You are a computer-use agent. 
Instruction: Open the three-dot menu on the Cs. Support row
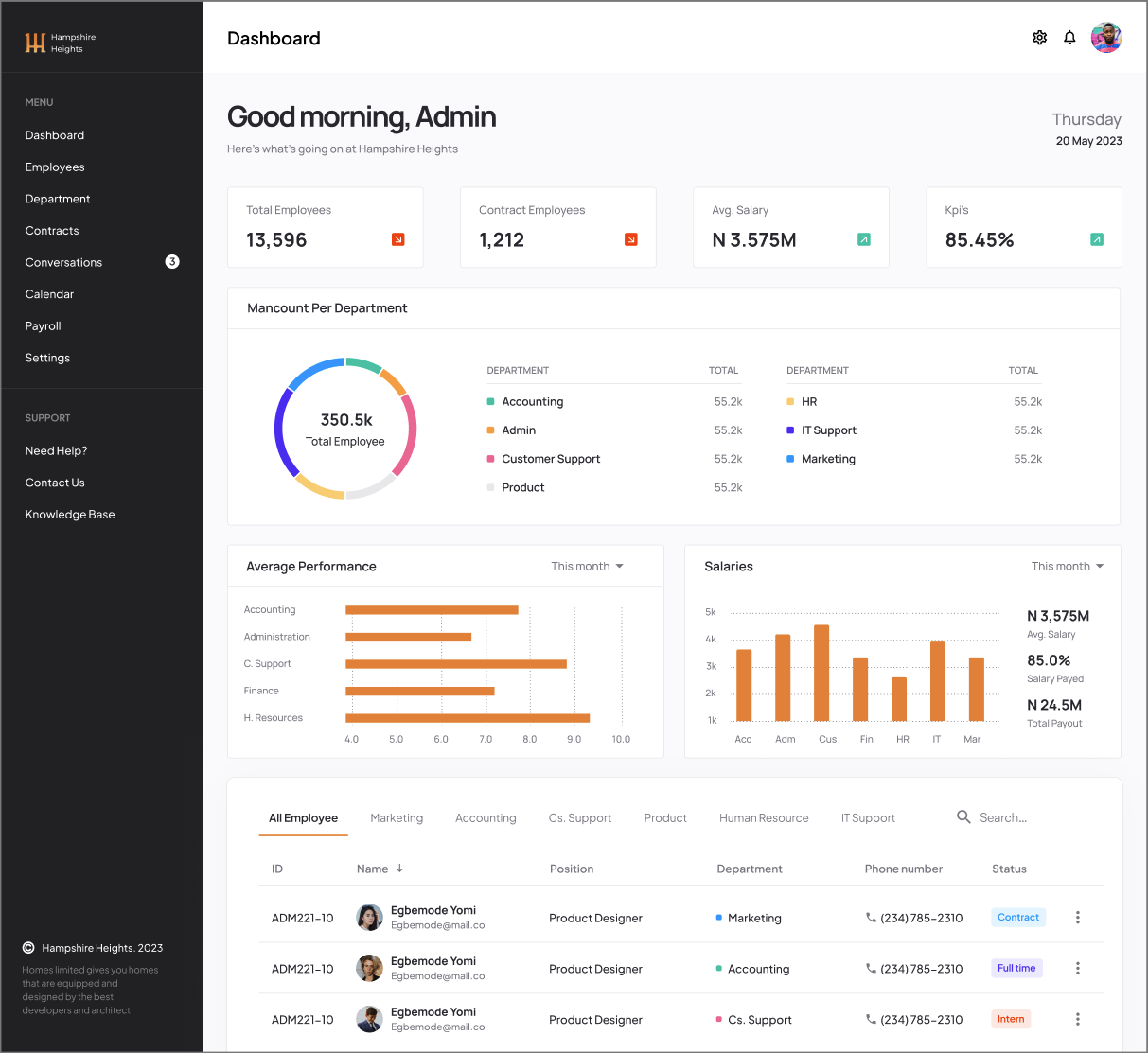1077,1019
